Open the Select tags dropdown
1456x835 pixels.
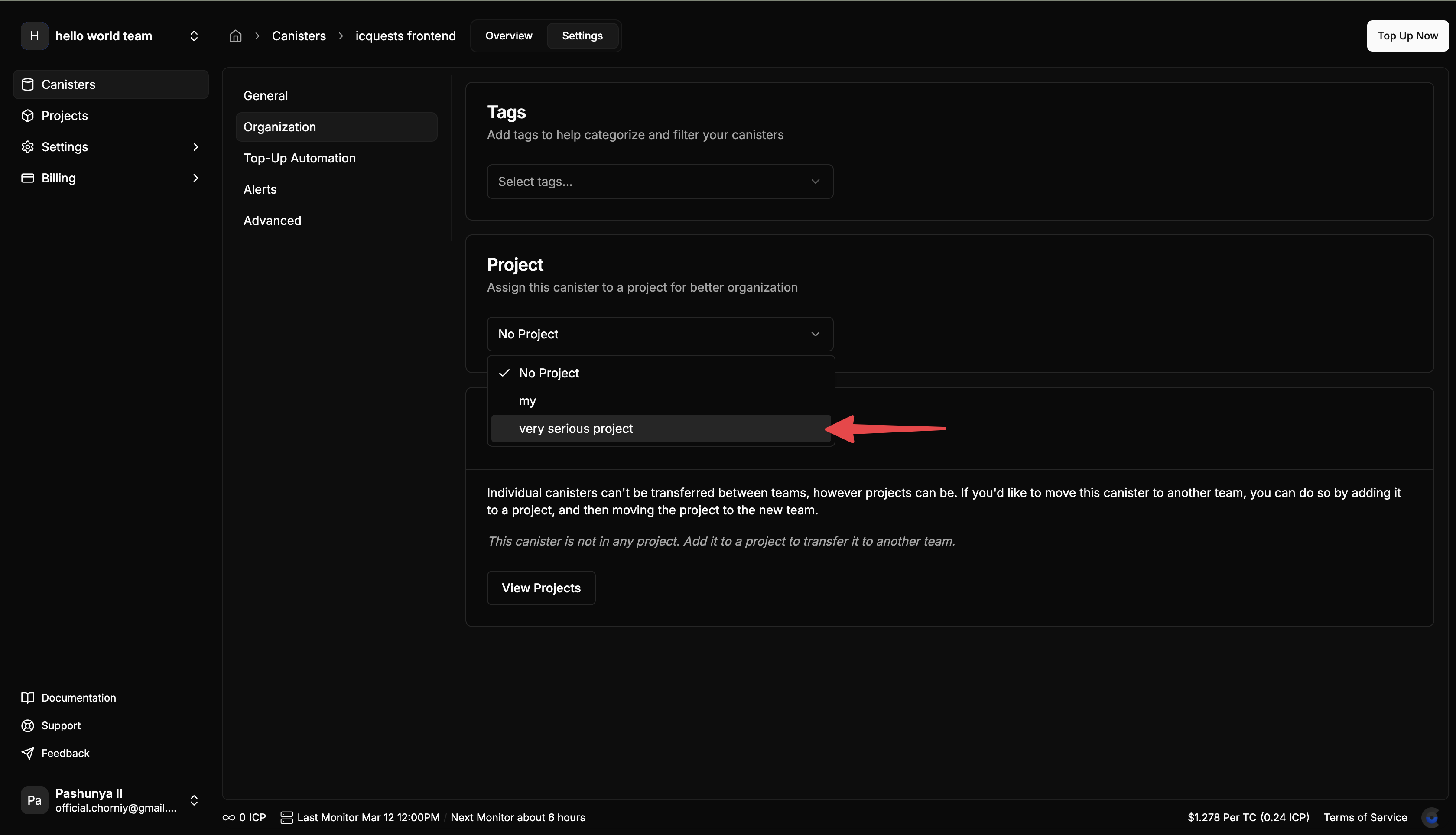pyautogui.click(x=659, y=181)
